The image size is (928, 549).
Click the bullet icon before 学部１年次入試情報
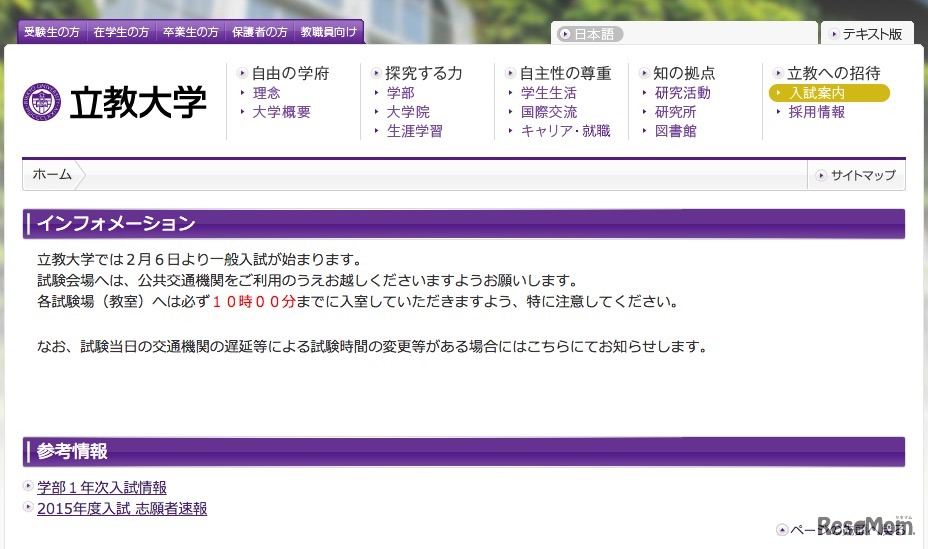pyautogui.click(x=28, y=486)
